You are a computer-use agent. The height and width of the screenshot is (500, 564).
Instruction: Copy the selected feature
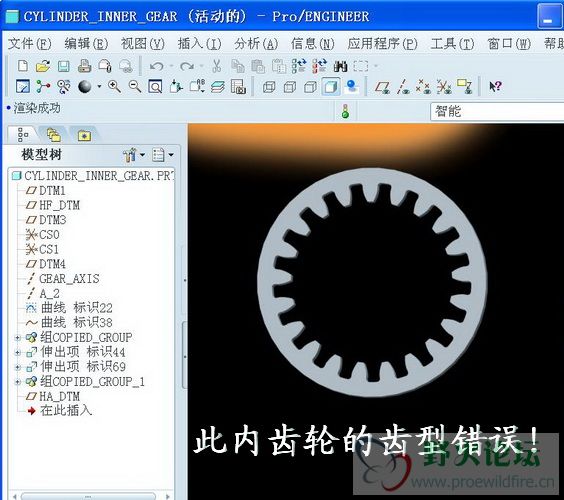pos(237,66)
